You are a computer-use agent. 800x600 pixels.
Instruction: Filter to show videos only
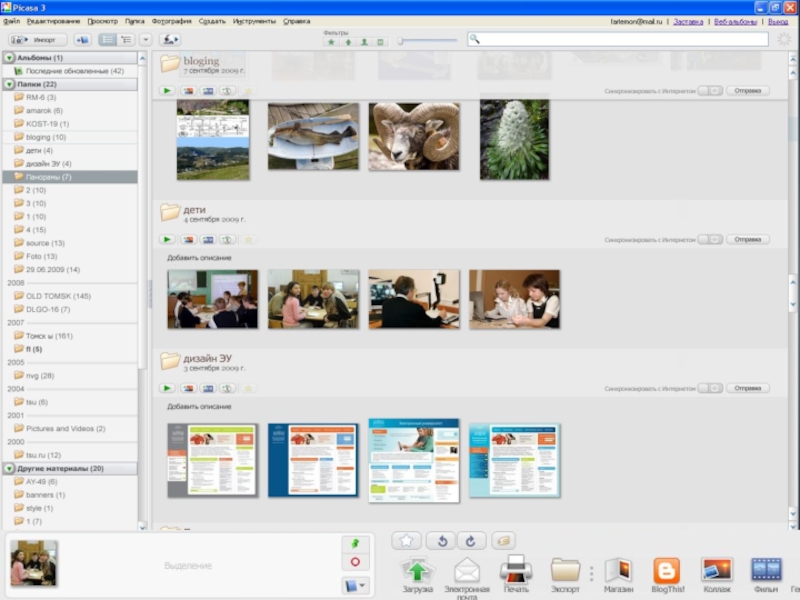[381, 42]
